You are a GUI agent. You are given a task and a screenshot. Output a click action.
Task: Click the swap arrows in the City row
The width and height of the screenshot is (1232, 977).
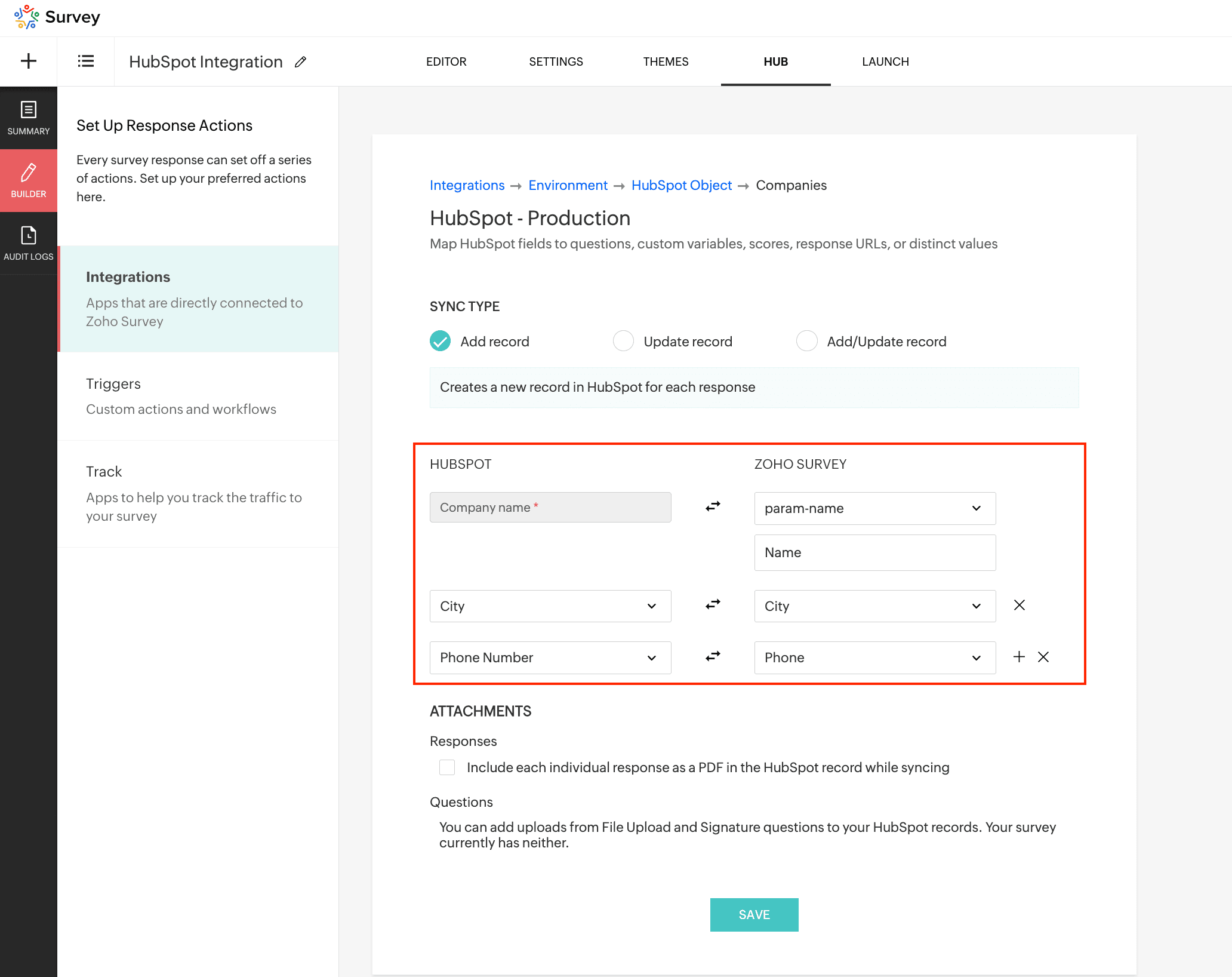click(713, 604)
